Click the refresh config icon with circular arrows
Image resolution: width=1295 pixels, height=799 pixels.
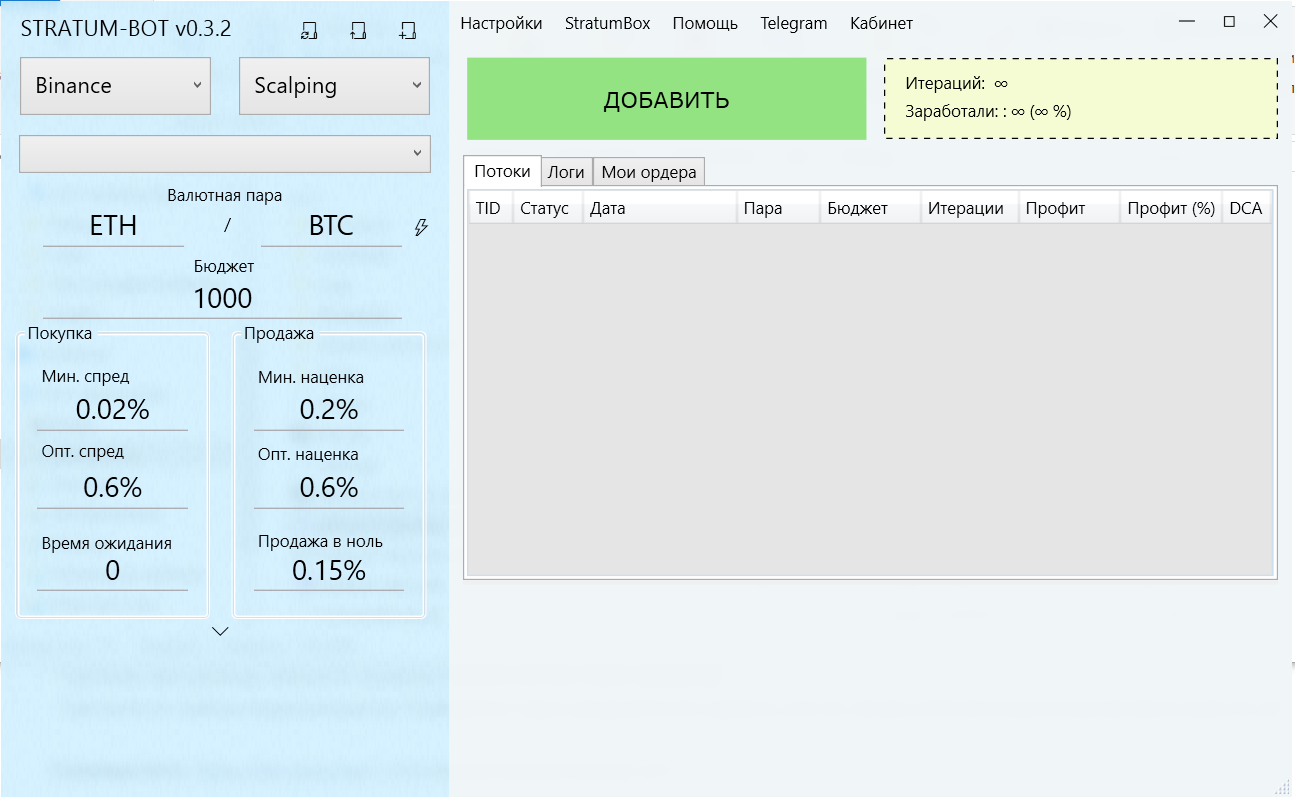[309, 31]
